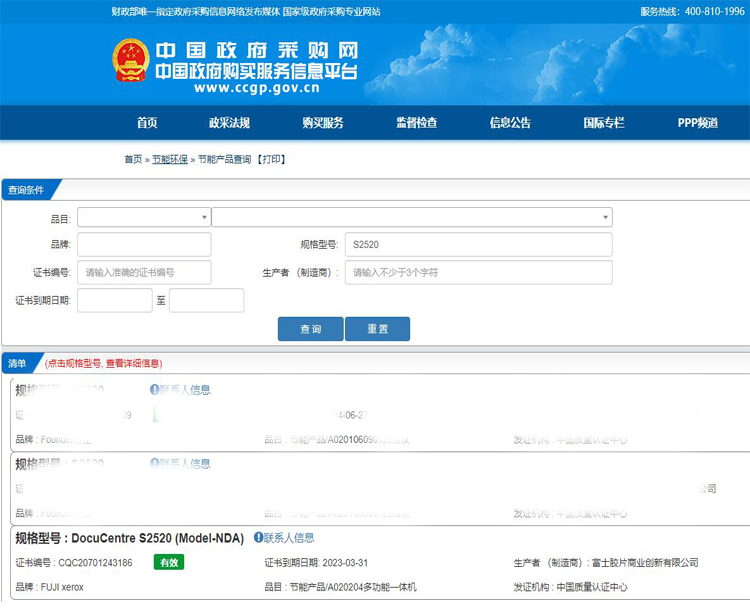Select 节能产品/A020204多功能一体机 category text
This screenshot has height=611, width=750.
(353, 587)
